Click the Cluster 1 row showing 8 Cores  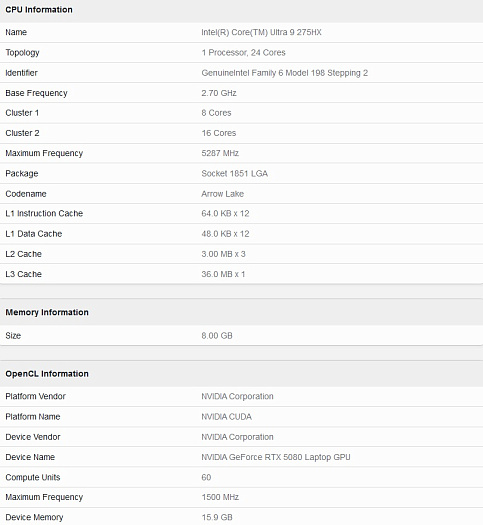(x=241, y=113)
